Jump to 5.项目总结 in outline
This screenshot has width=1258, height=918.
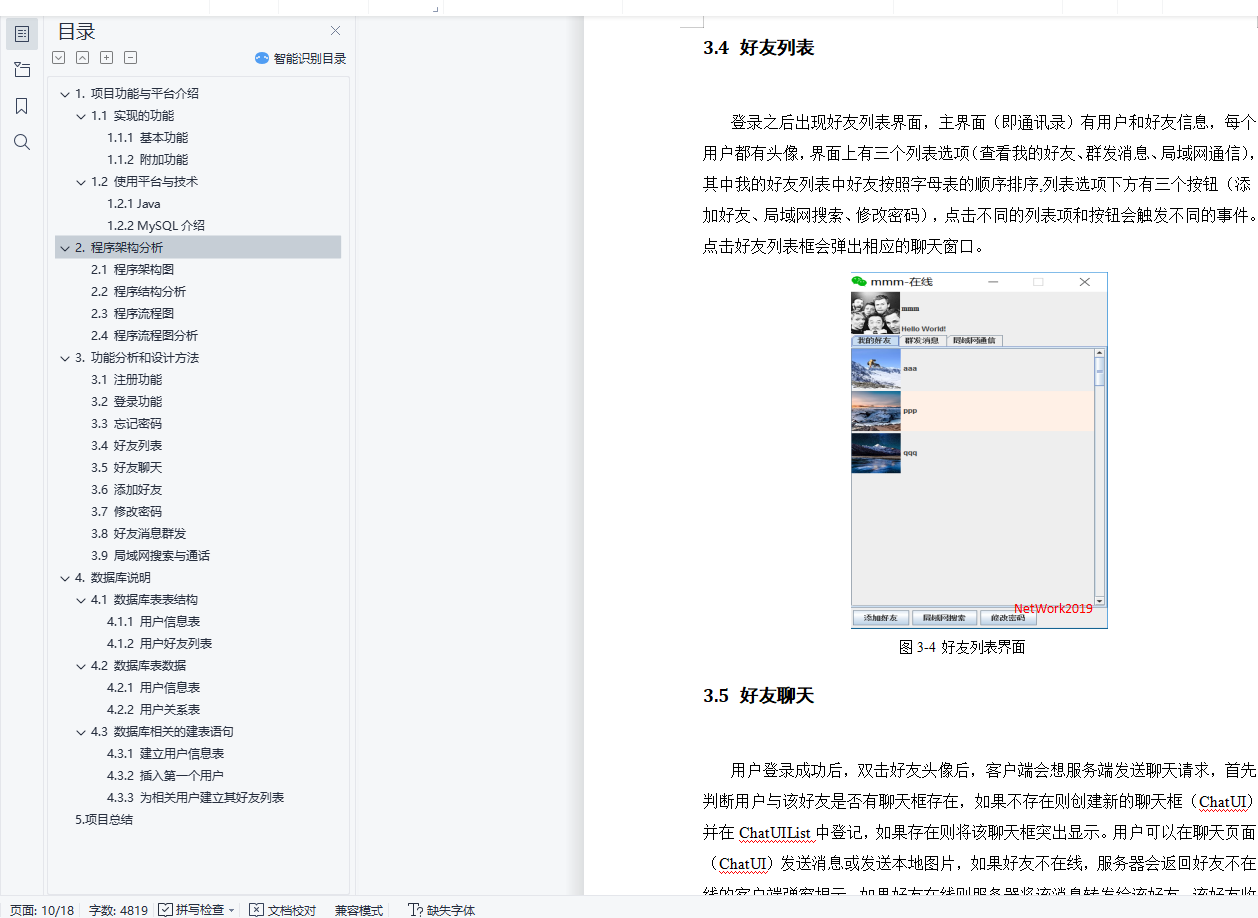pos(104,820)
